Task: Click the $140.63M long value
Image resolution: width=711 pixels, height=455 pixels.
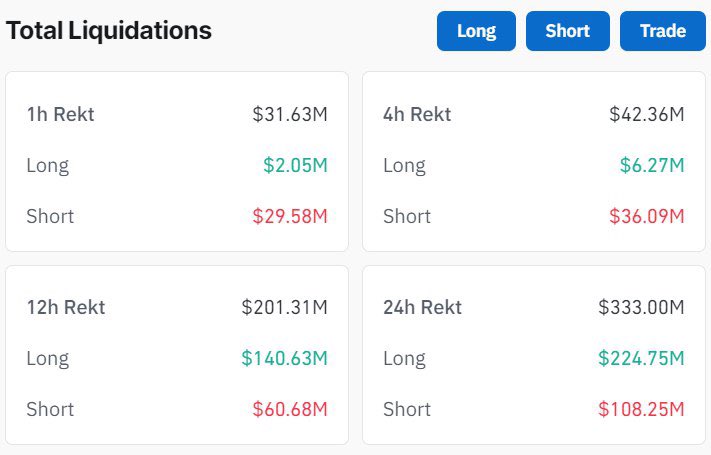Action: [284, 358]
